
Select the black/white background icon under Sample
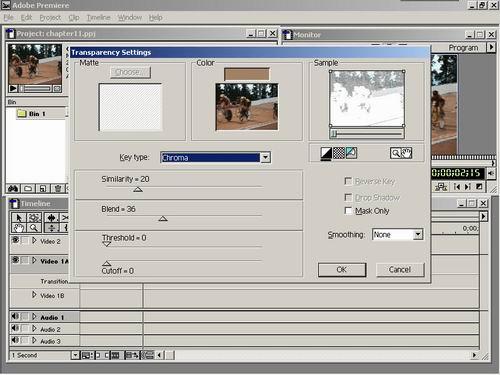326,153
